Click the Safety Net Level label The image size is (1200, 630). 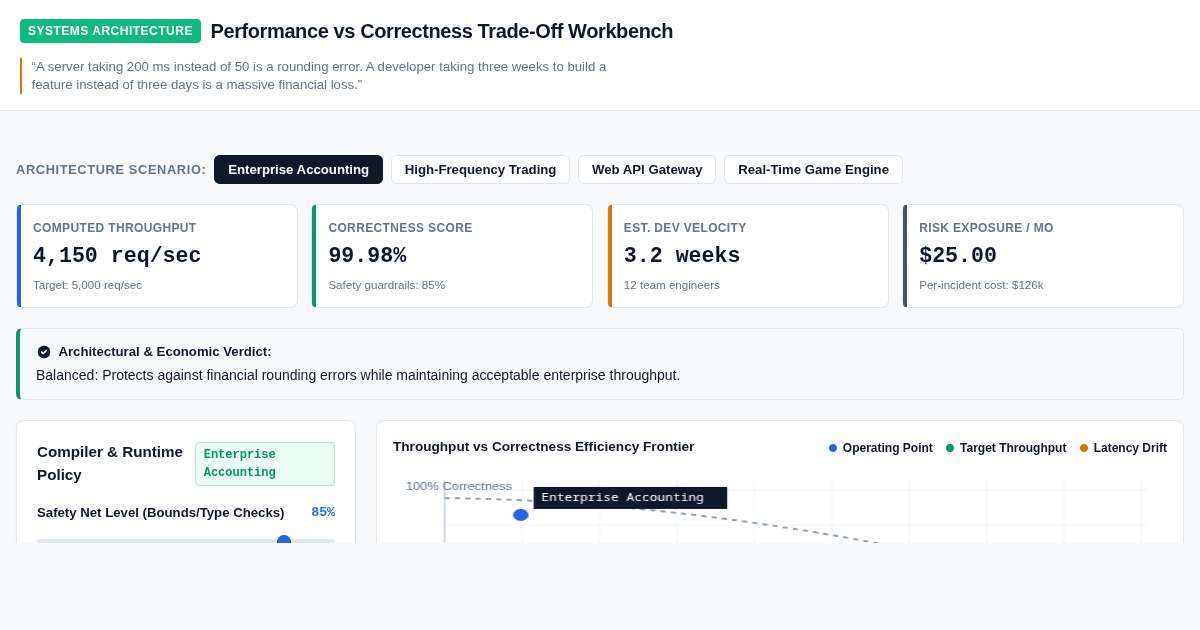pyautogui.click(x=161, y=512)
